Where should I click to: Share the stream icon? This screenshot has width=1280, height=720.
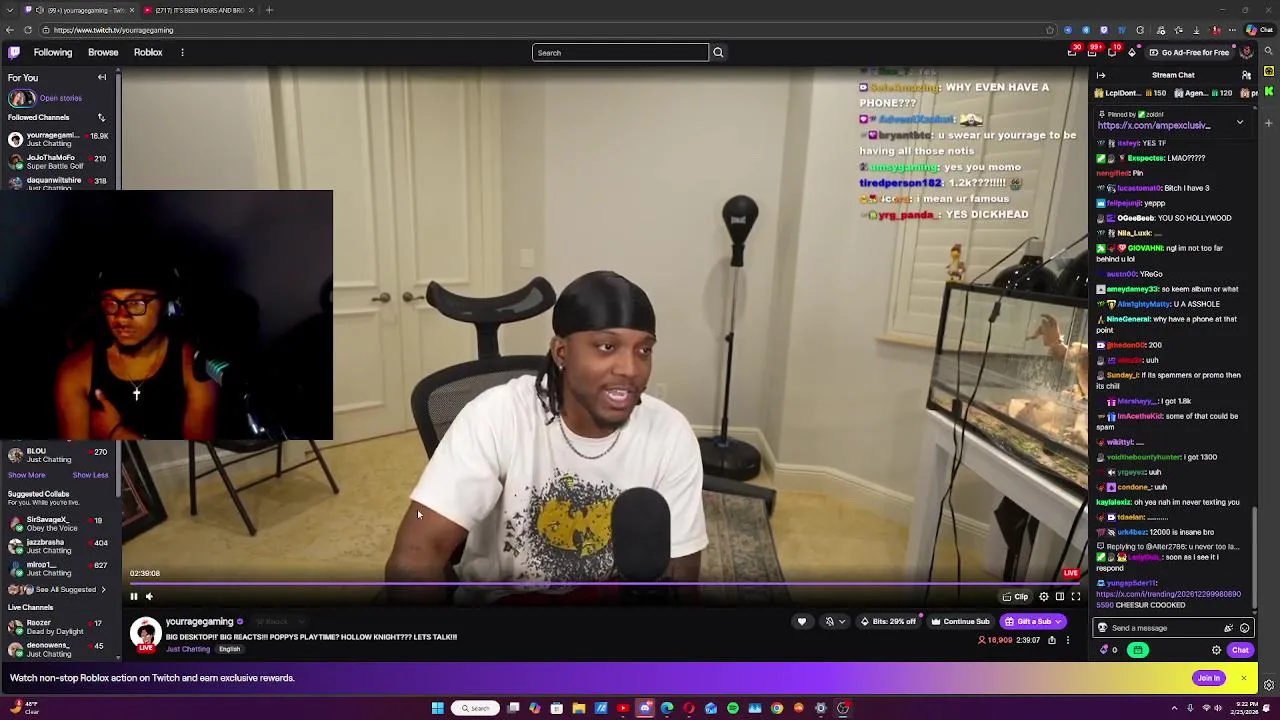tap(1052, 640)
